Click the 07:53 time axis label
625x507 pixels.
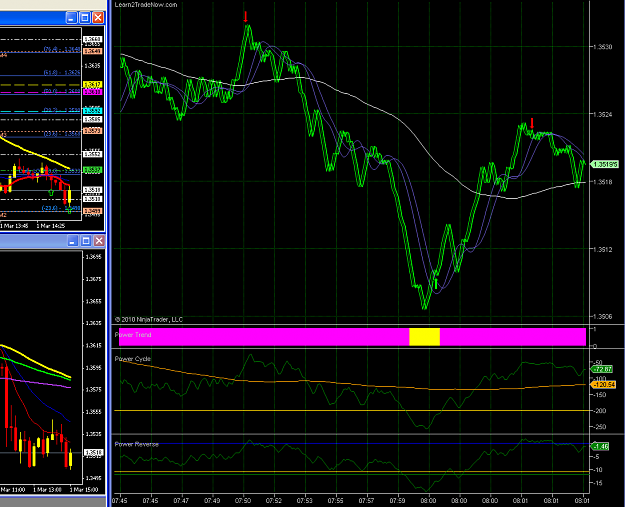pos(305,500)
